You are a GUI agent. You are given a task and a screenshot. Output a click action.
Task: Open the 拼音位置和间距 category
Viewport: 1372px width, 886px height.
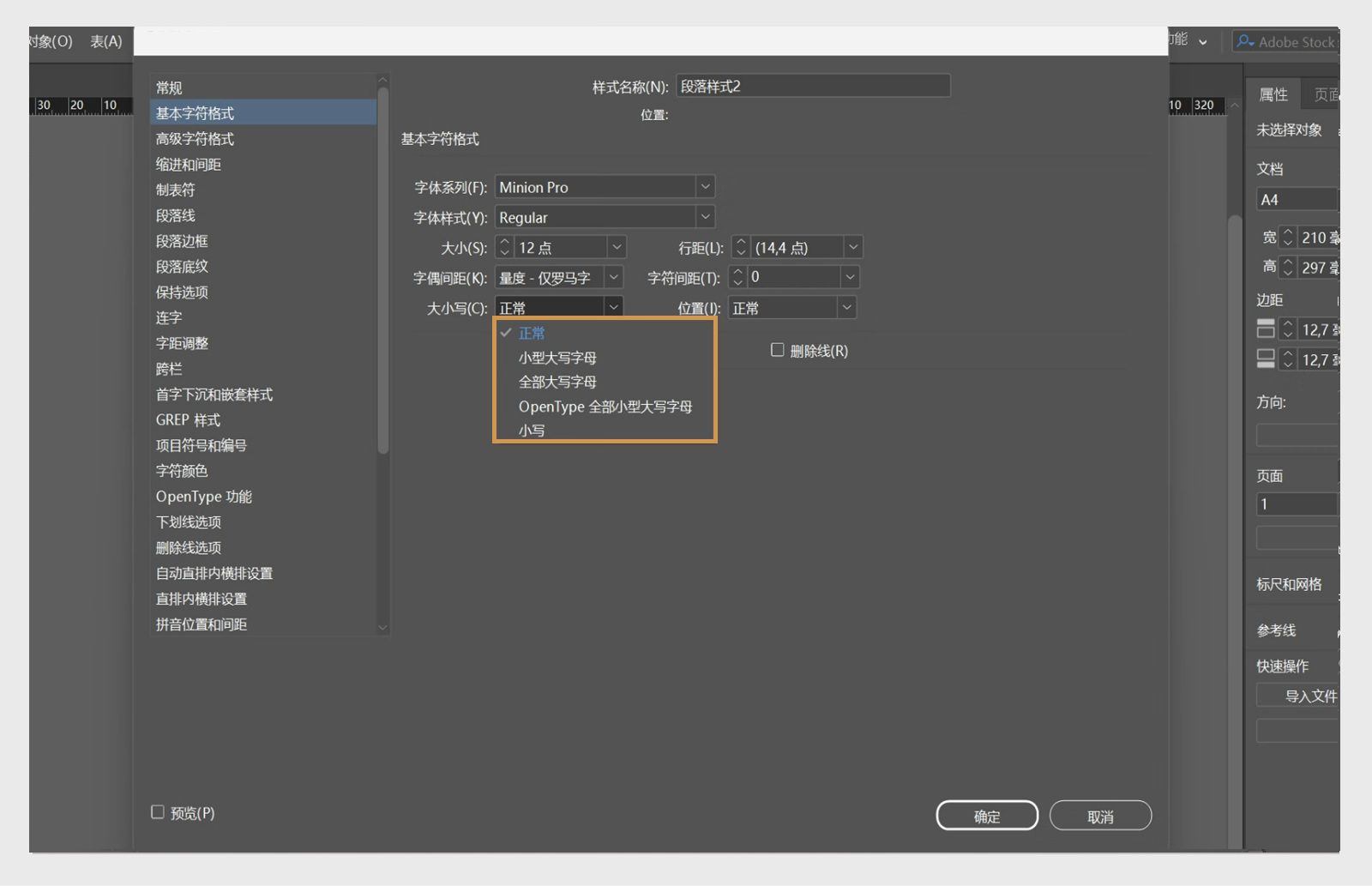[x=263, y=624]
